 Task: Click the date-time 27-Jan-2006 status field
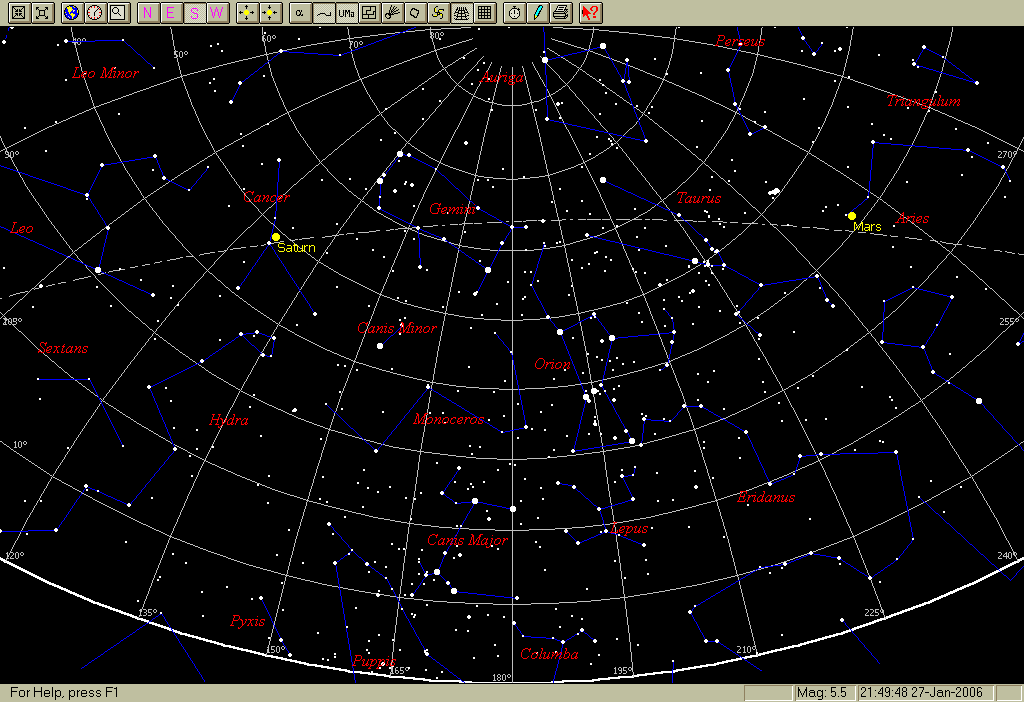coord(924,693)
